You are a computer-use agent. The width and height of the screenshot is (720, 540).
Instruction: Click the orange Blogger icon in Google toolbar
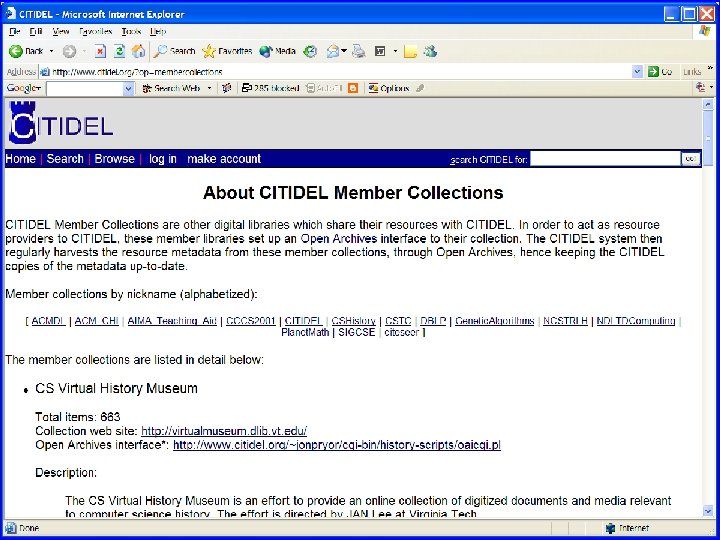[x=353, y=88]
